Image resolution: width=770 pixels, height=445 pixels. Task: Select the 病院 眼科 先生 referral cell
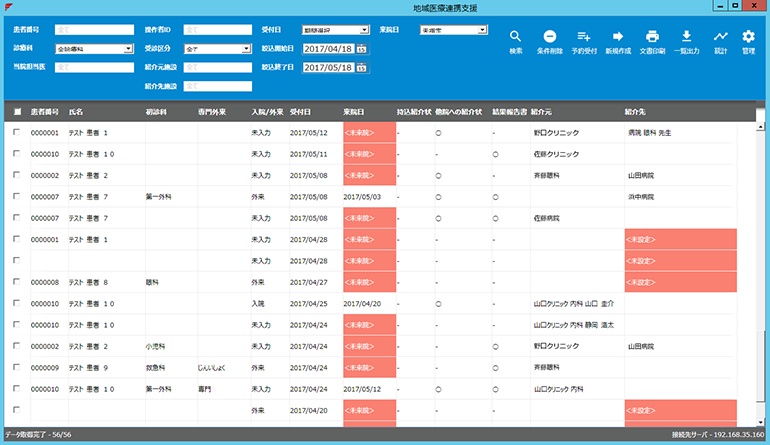649,133
